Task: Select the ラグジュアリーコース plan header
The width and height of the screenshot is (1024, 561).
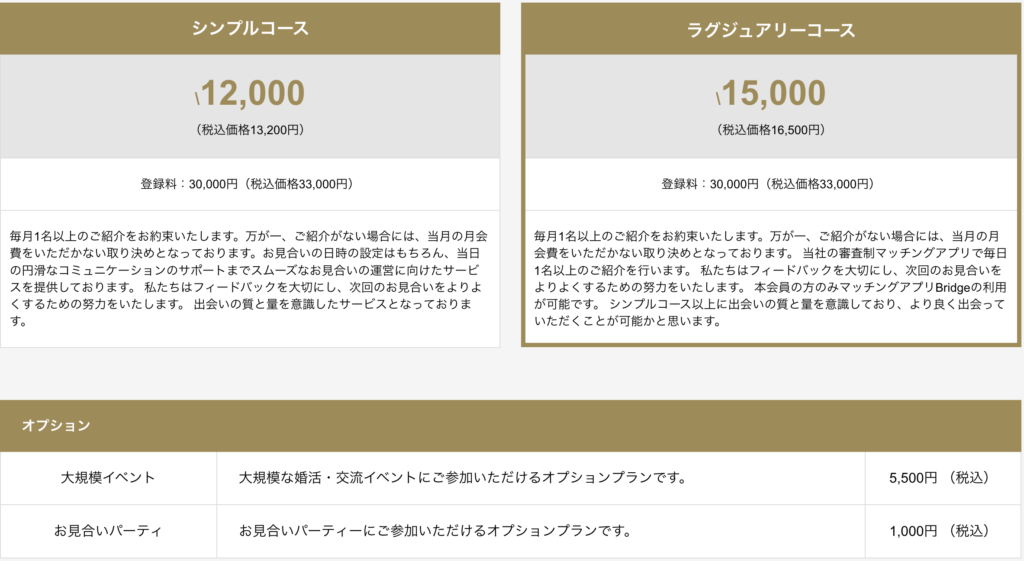Action: click(771, 30)
